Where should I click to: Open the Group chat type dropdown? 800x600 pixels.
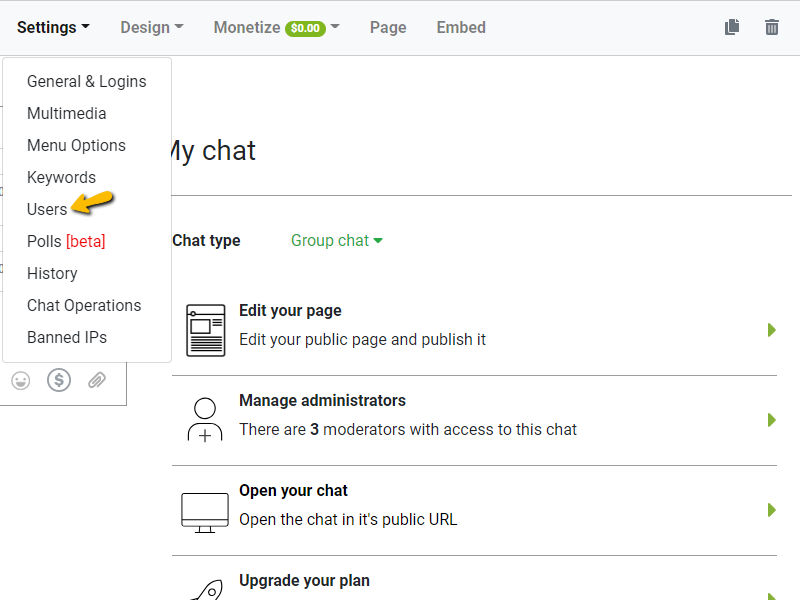tap(336, 241)
